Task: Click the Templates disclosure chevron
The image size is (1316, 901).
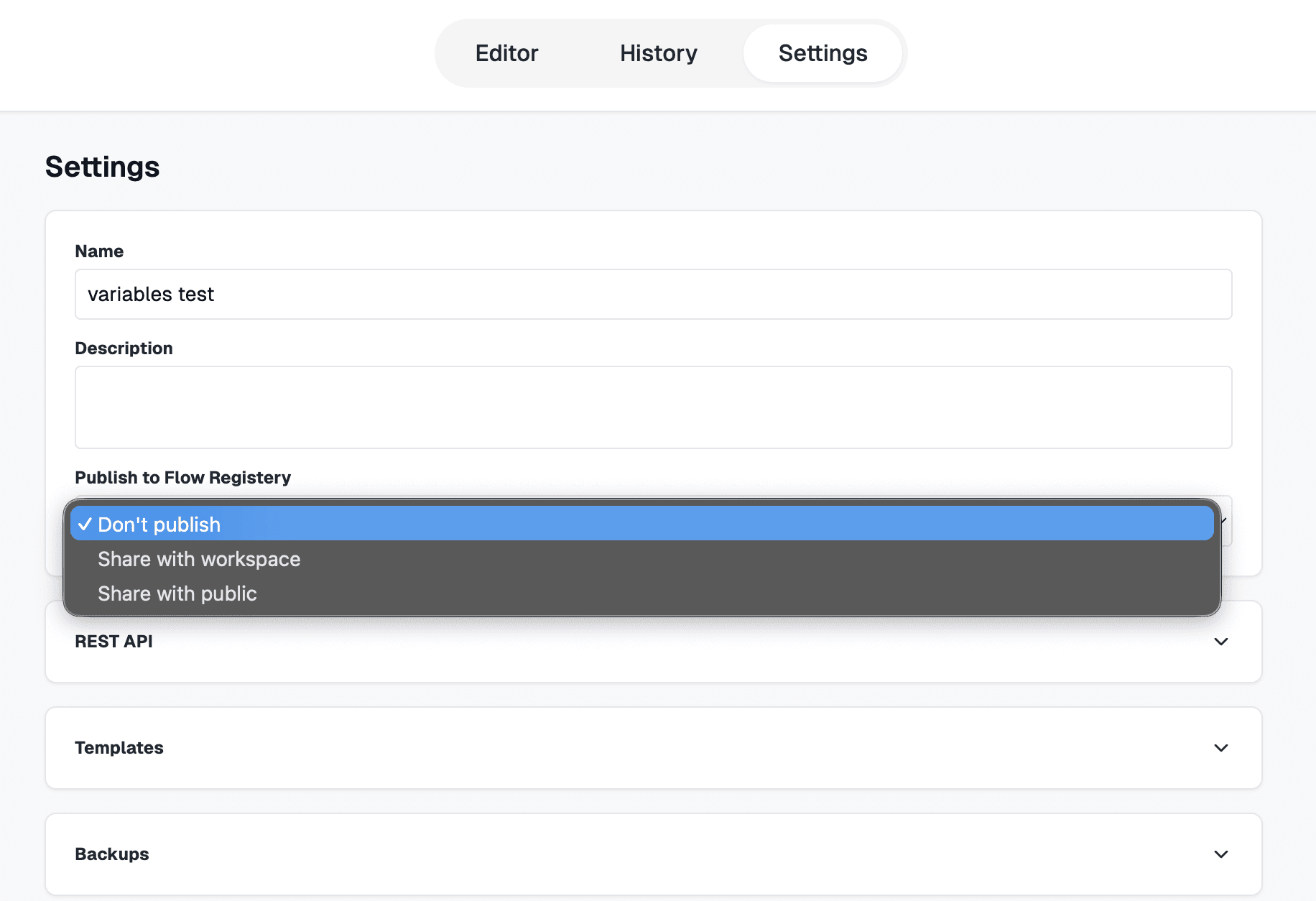Action: (x=1221, y=748)
